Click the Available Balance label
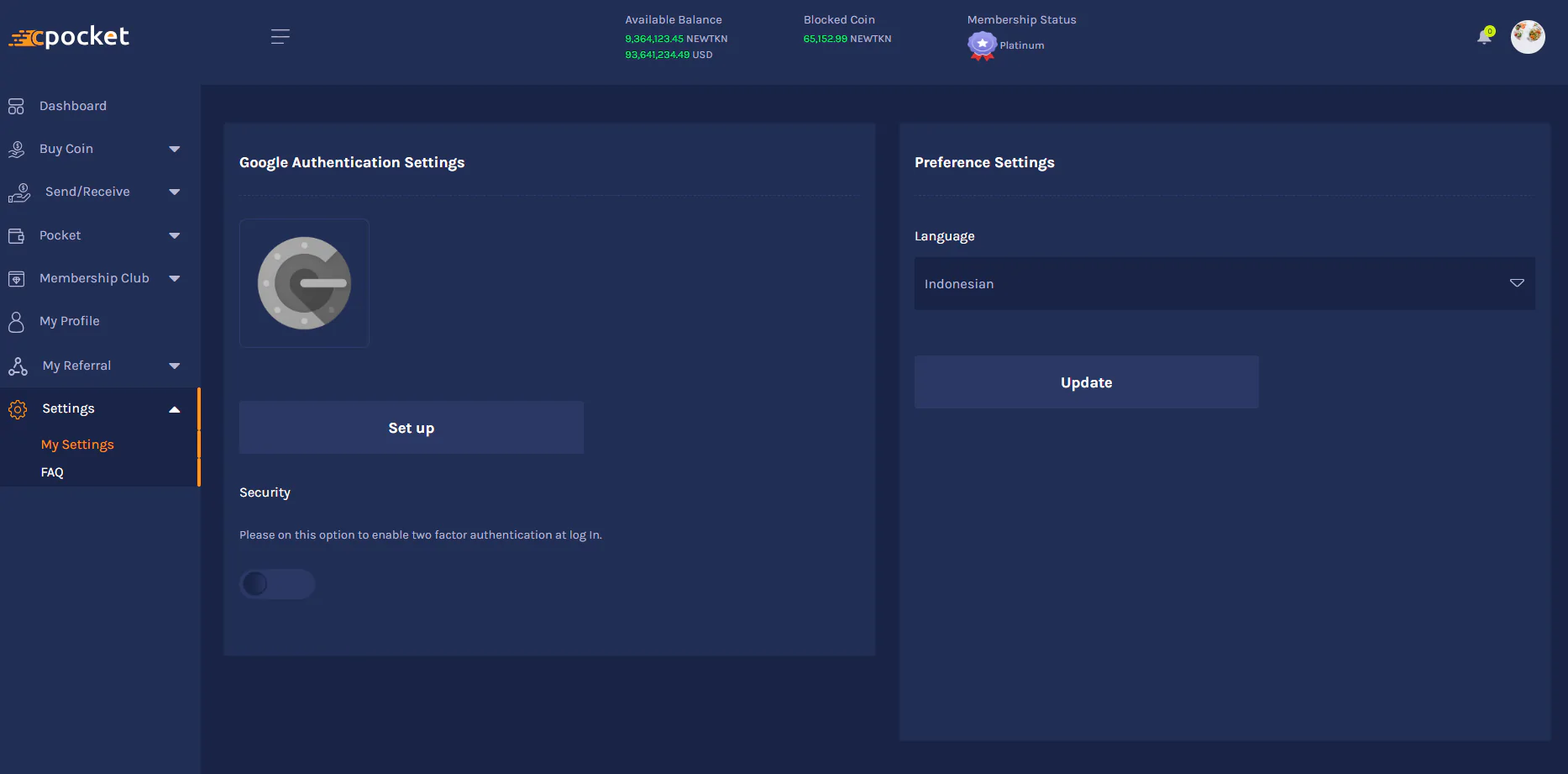 [x=674, y=19]
